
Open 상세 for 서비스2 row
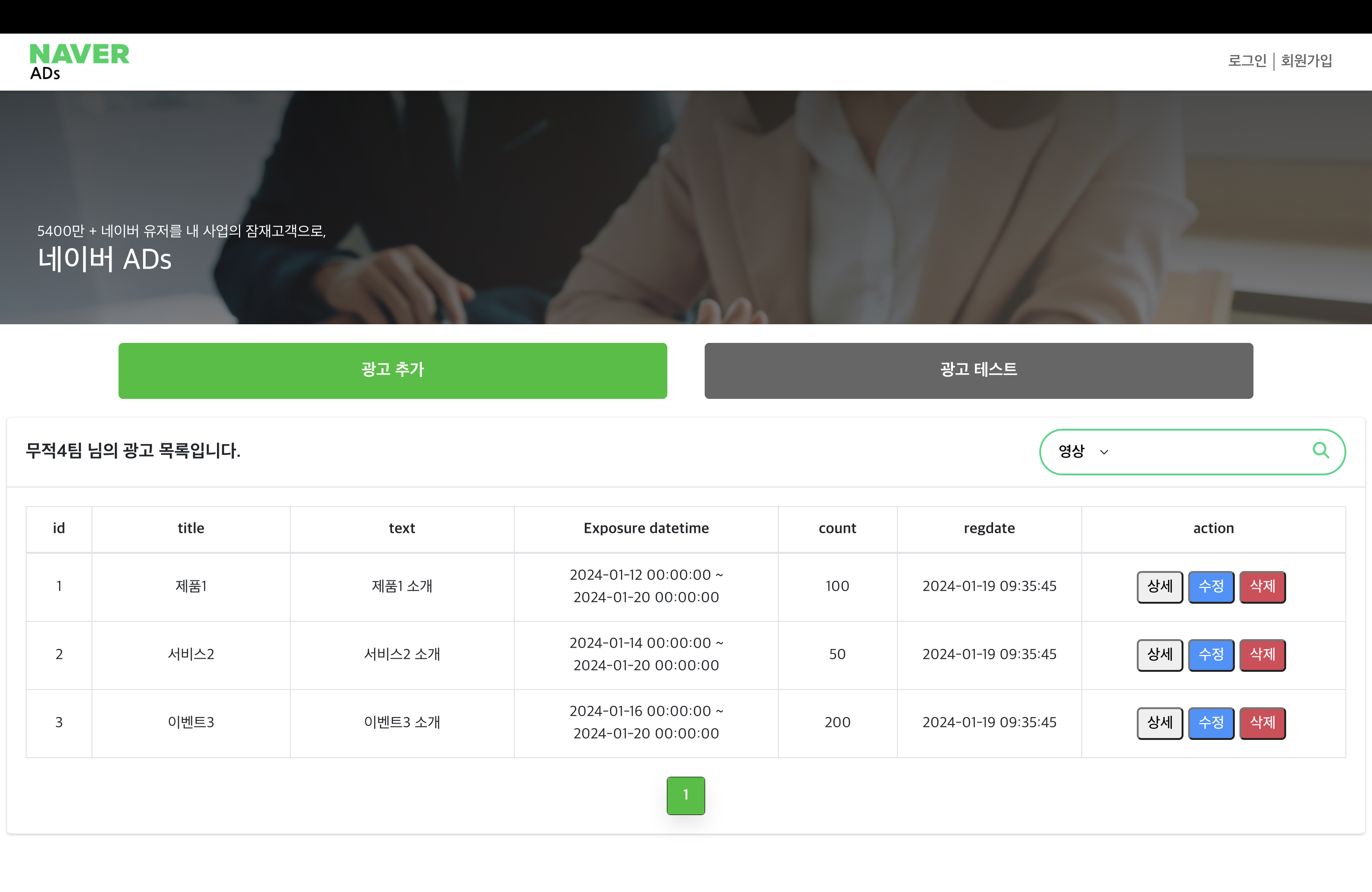(x=1159, y=655)
